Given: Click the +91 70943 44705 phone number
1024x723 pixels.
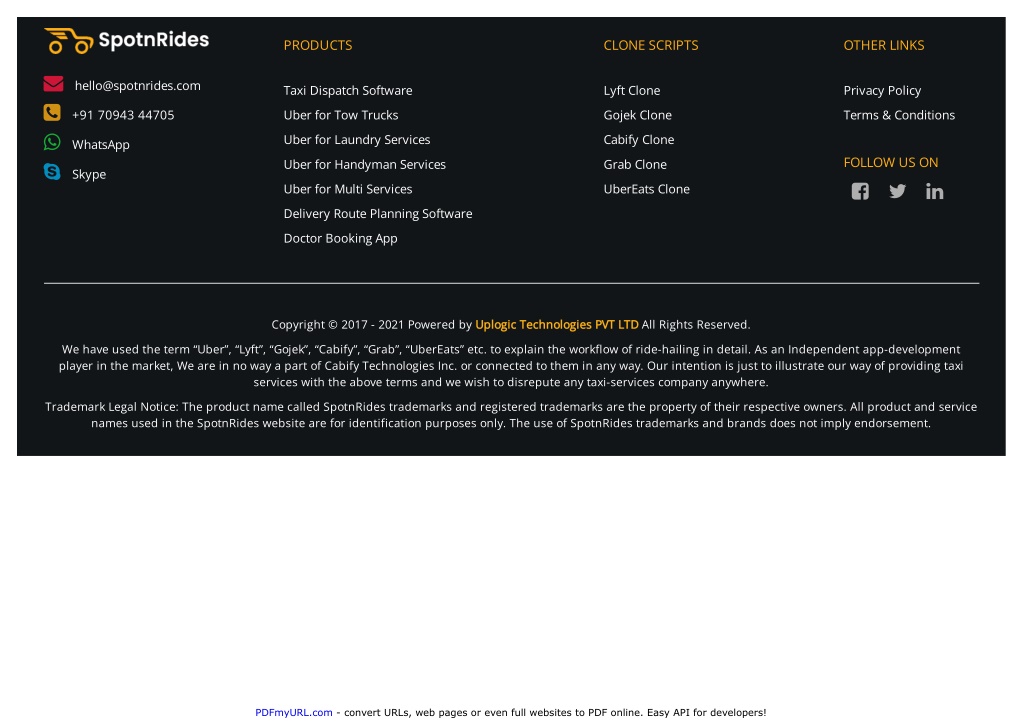Looking at the screenshot, I should pos(123,115).
